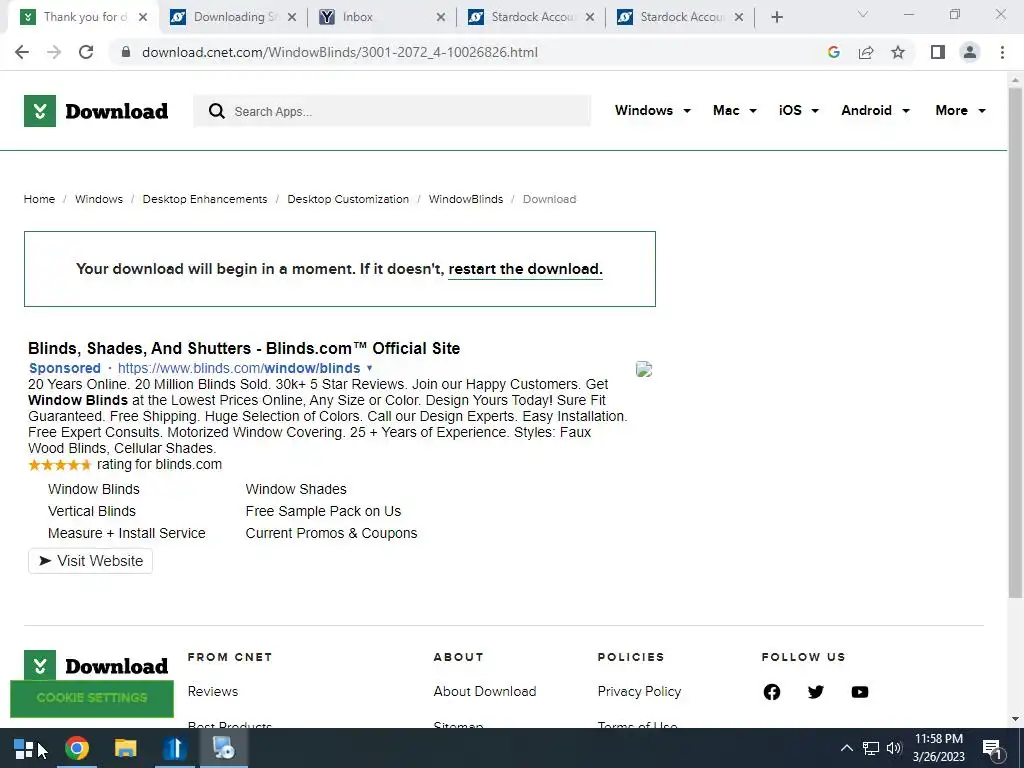This screenshot has height=768, width=1024.
Task: Open the tab search chevron
Action: point(863,14)
